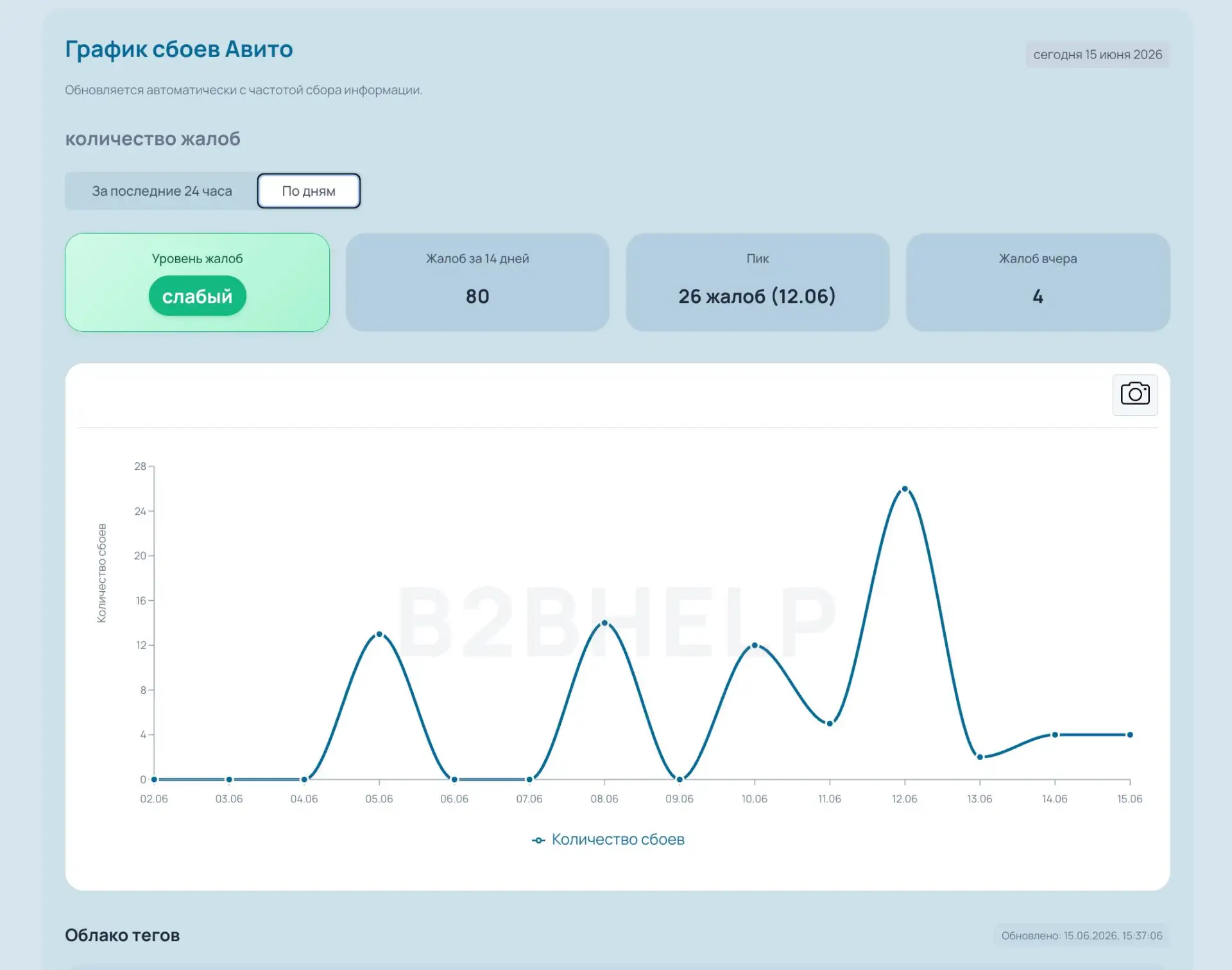Click the 'слабый' complaint level badge

pos(197,296)
